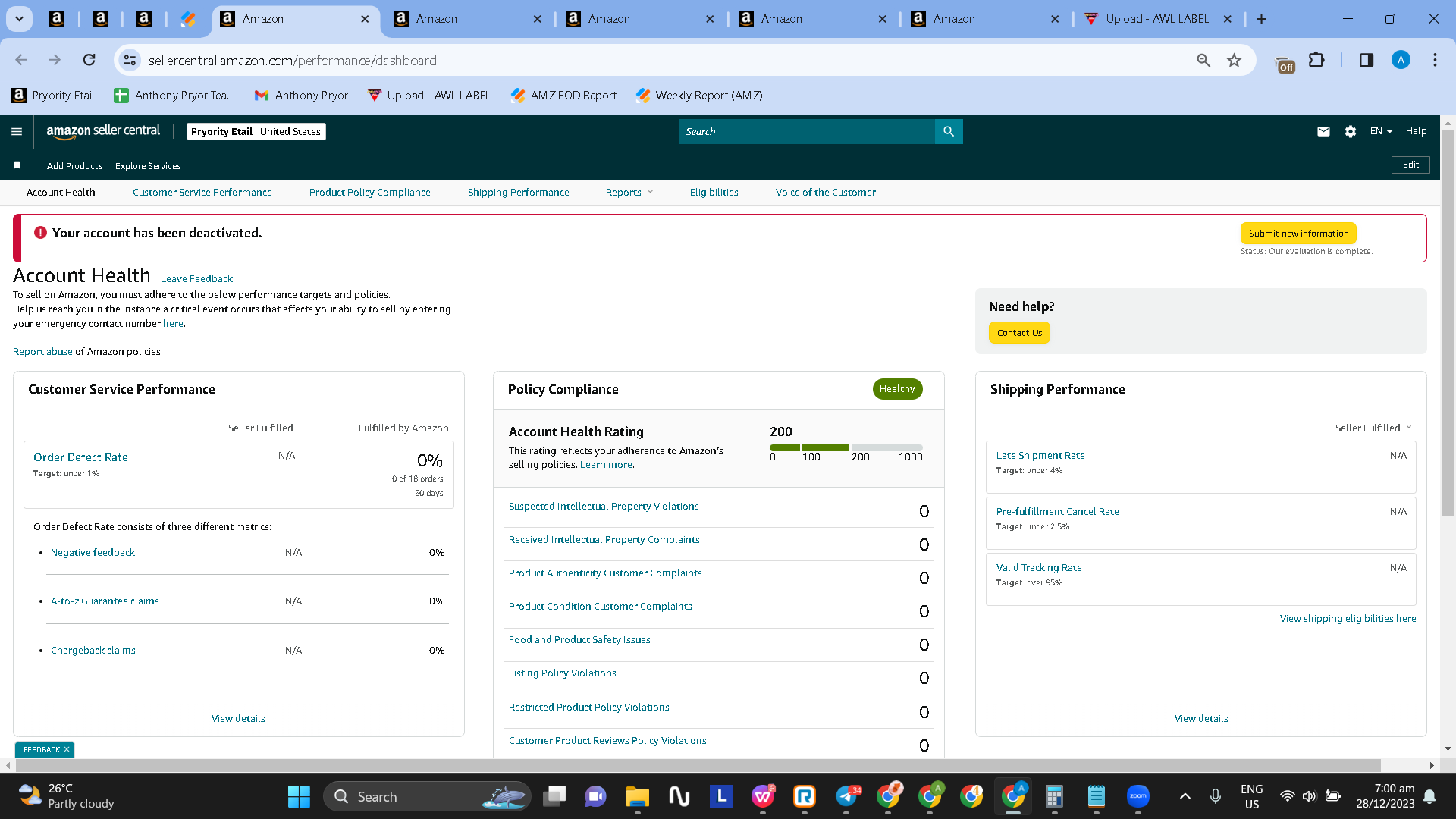Open a new browser tab with plus icon

(x=1262, y=19)
